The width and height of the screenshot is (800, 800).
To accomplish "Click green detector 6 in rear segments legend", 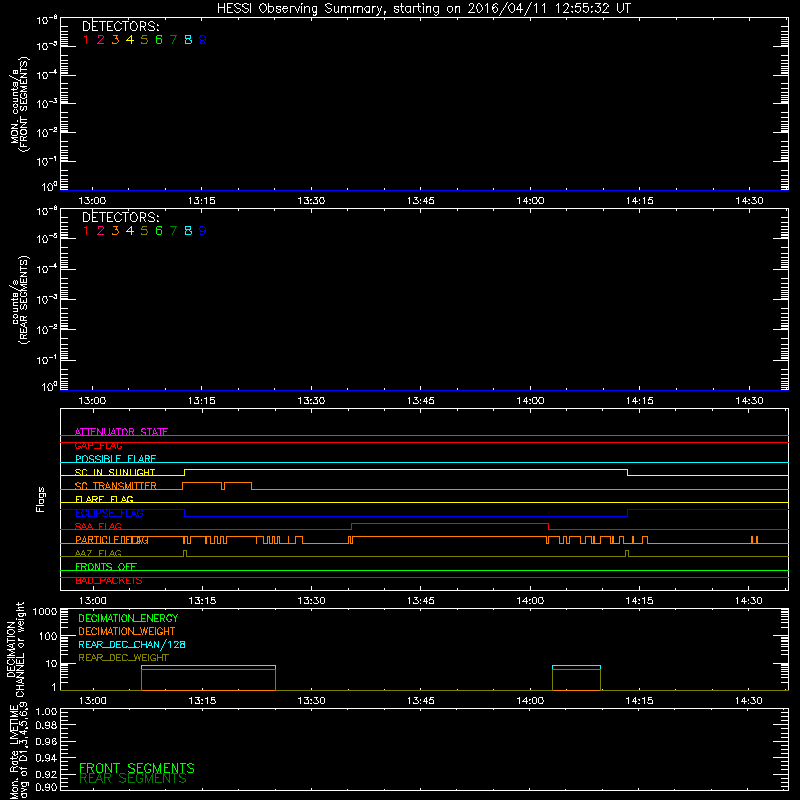I will [x=159, y=231].
